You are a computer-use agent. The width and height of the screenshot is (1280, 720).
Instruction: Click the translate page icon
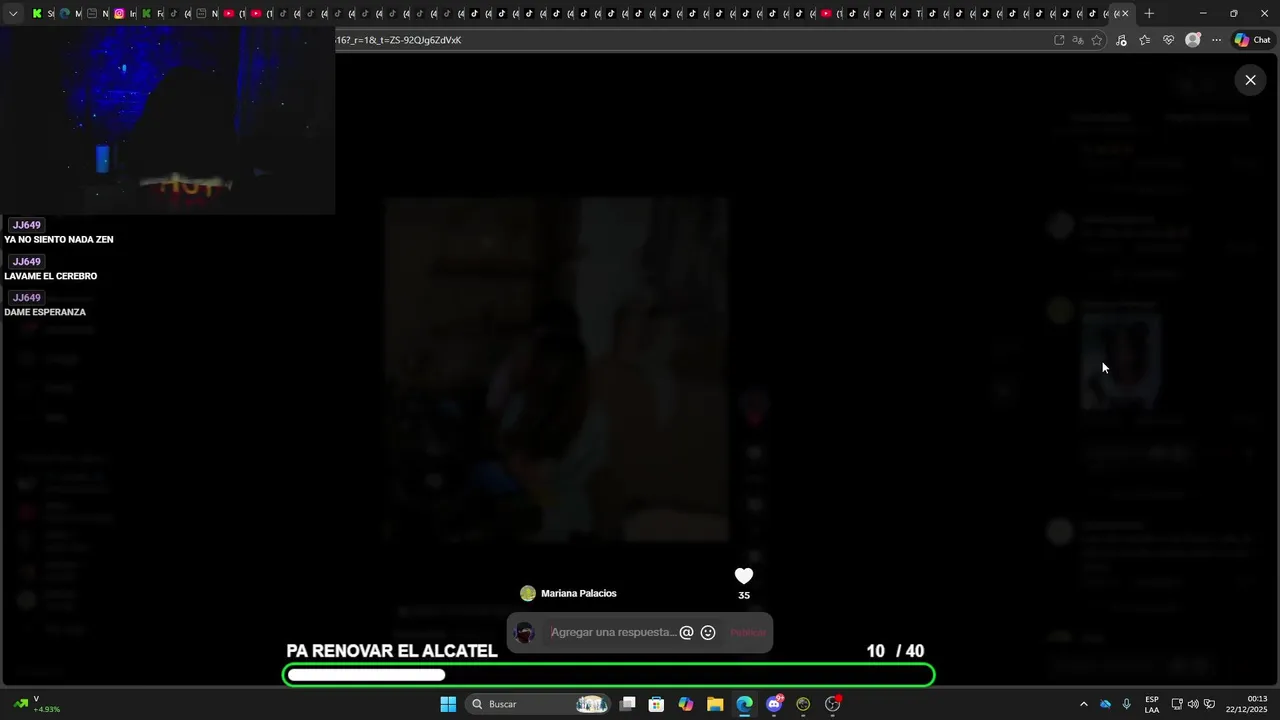coord(1078,40)
